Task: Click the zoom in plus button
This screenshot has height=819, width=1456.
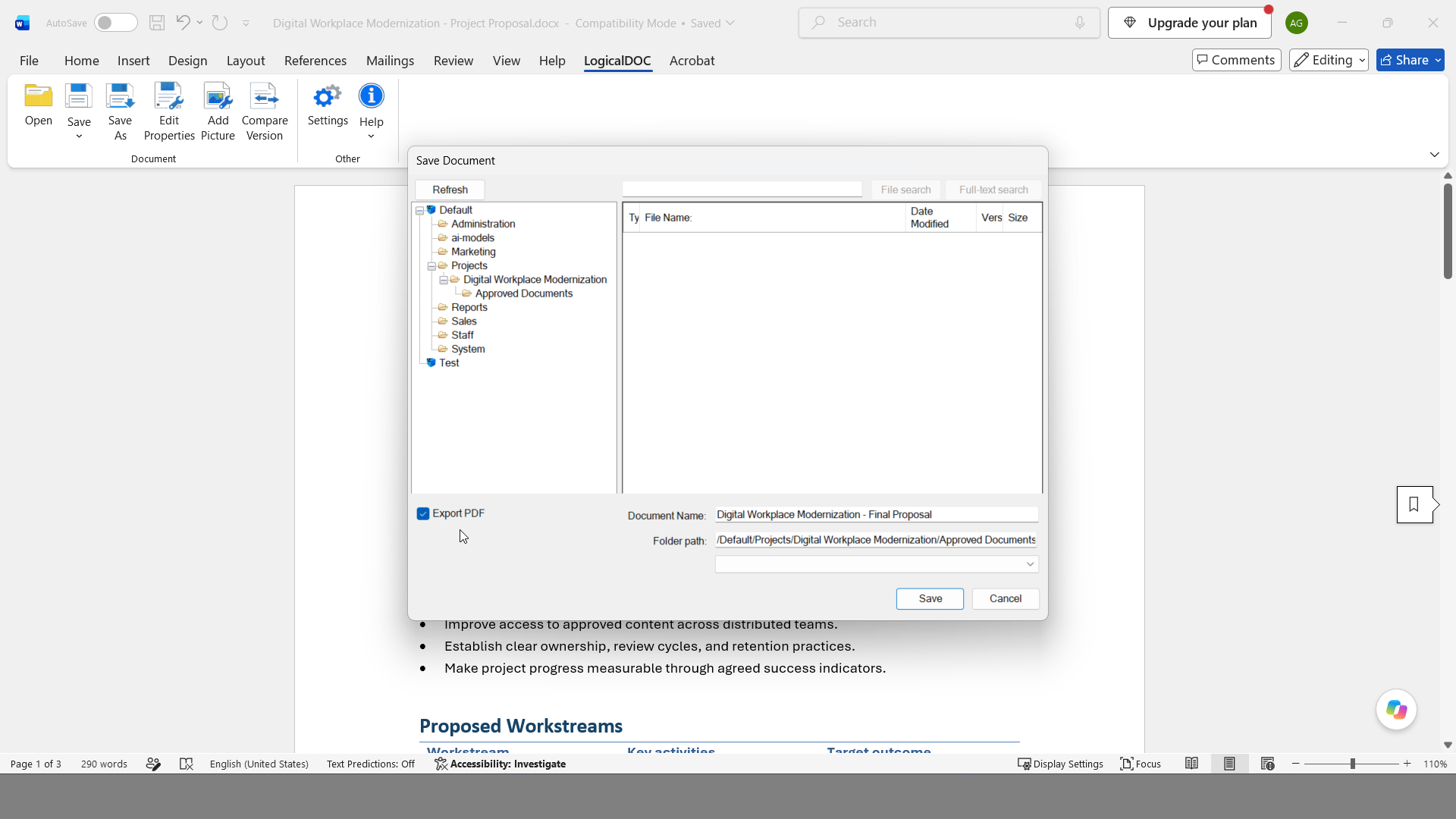Action: coord(1407,764)
